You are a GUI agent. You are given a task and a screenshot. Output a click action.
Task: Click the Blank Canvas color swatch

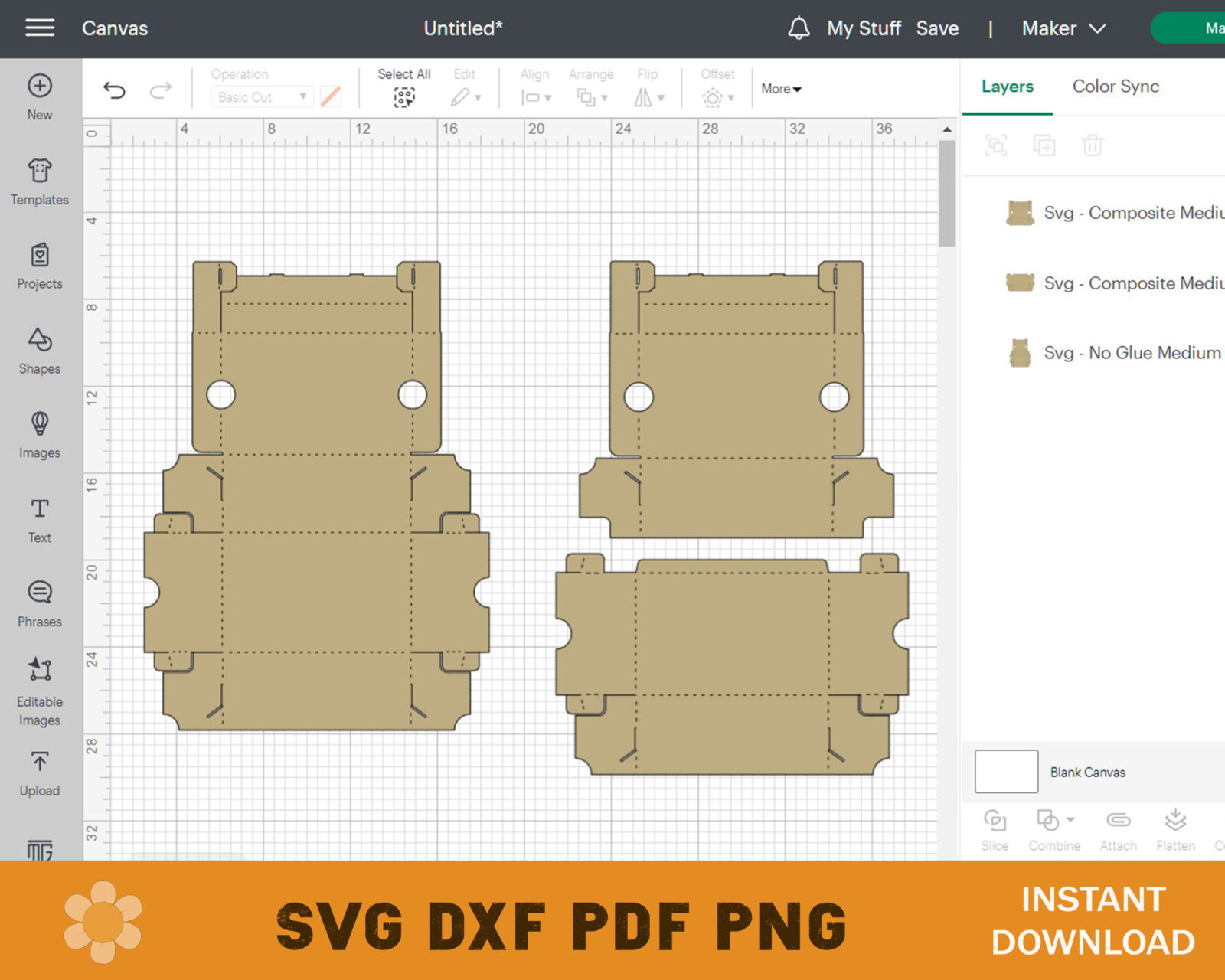click(1006, 772)
